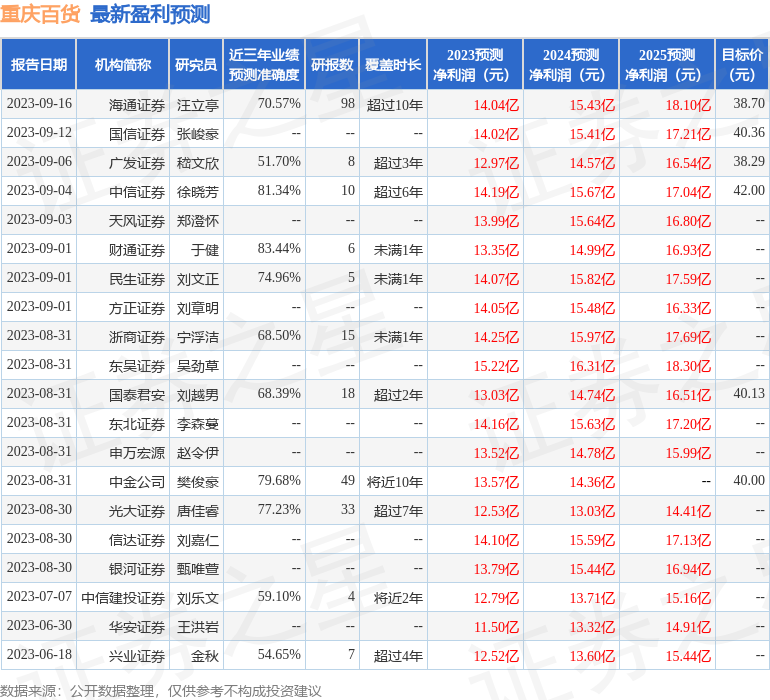Select researcher 汪立亭
The height and width of the screenshot is (700, 770).
click(198, 105)
